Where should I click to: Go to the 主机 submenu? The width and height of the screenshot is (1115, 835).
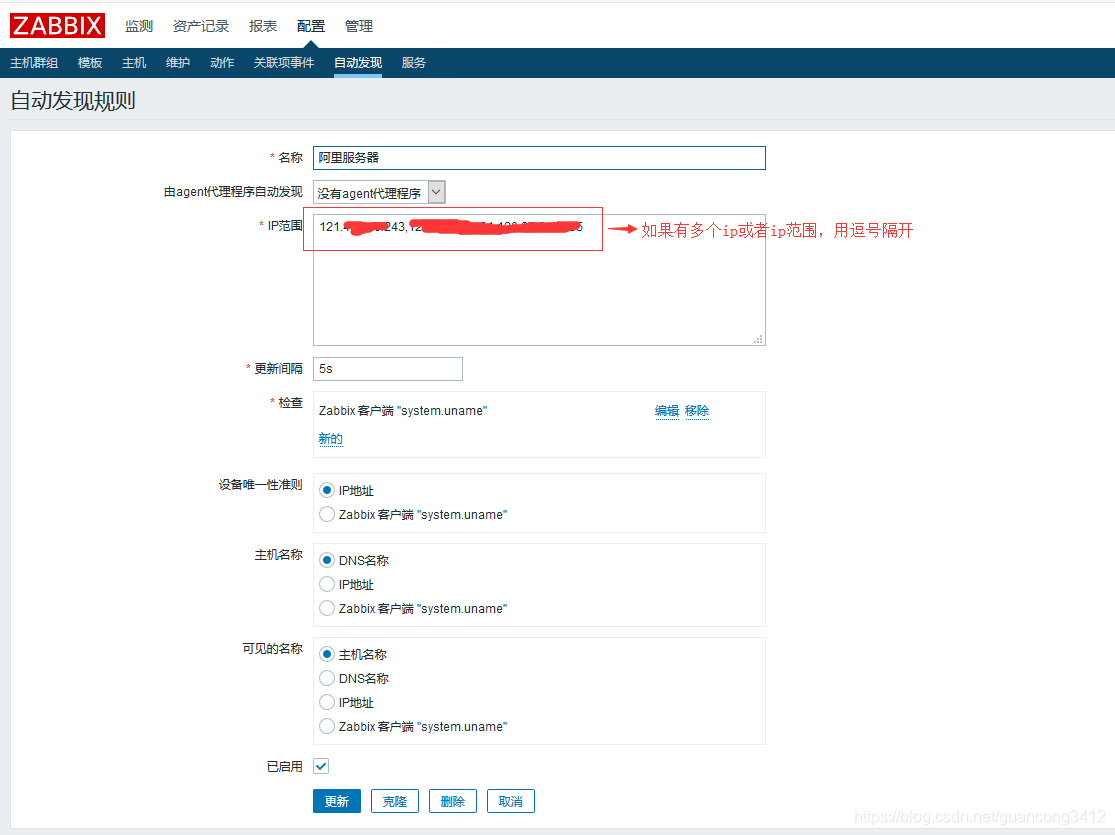[x=134, y=63]
